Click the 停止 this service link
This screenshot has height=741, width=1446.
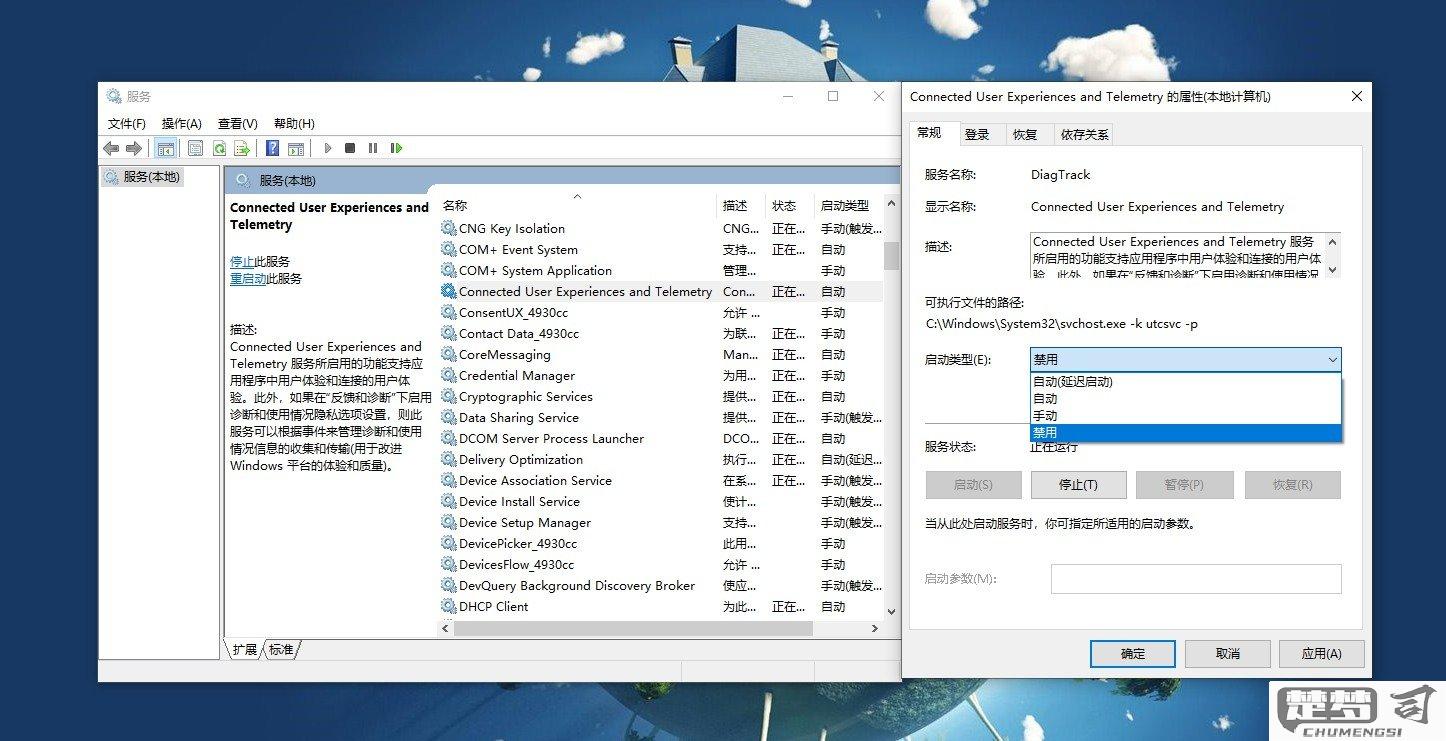click(242, 262)
